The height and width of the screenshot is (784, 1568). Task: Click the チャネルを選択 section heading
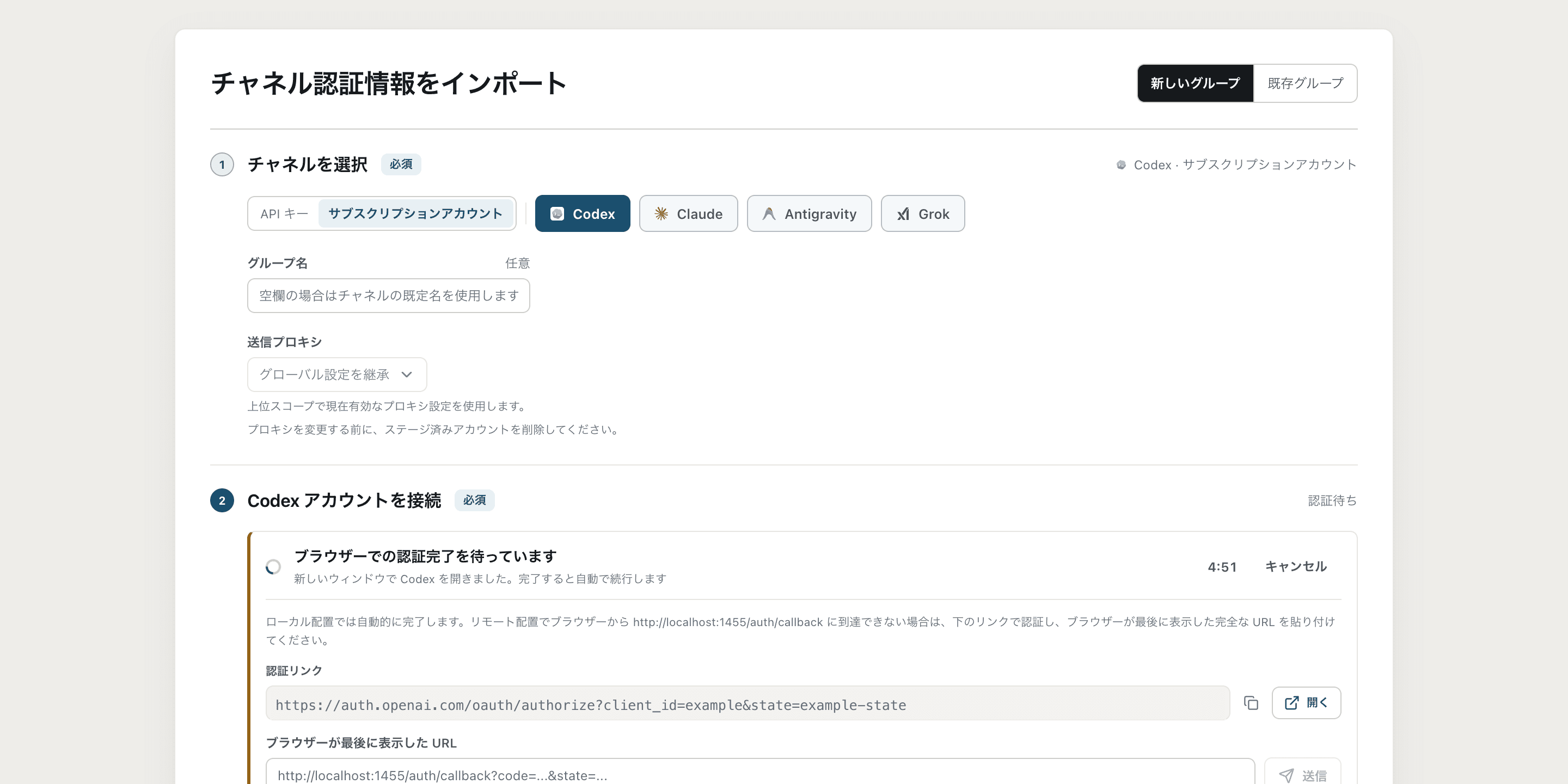(x=308, y=164)
